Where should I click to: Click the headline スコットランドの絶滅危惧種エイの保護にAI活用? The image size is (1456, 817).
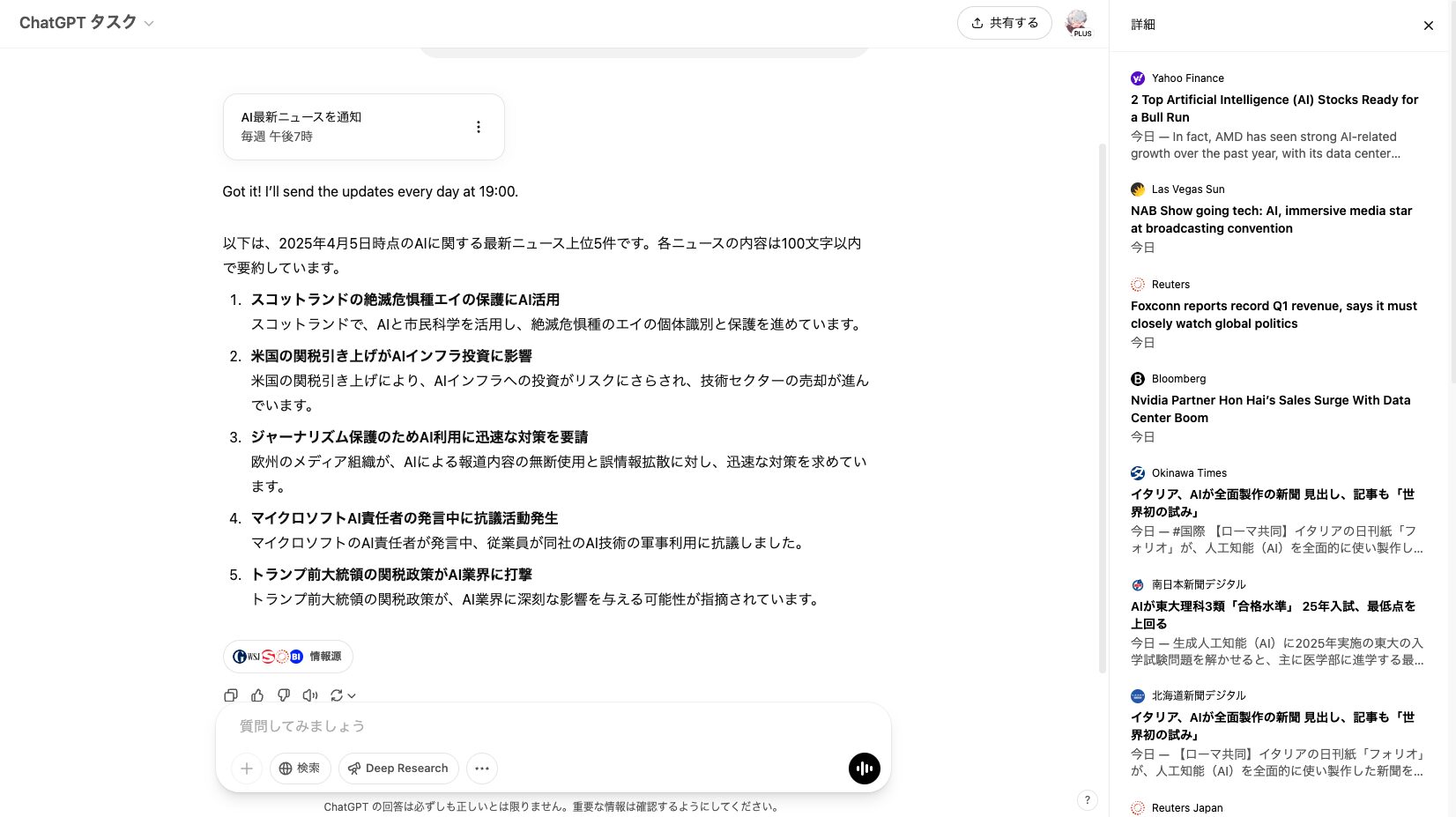click(x=405, y=300)
